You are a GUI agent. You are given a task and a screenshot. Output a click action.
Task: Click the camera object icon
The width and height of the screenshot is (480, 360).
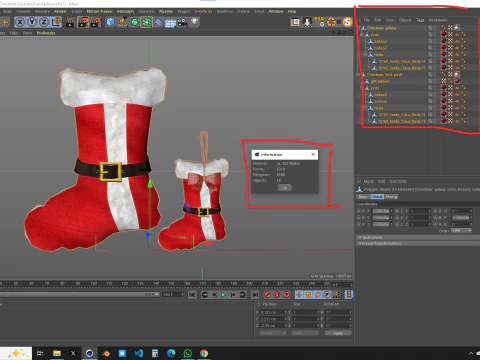[182, 22]
